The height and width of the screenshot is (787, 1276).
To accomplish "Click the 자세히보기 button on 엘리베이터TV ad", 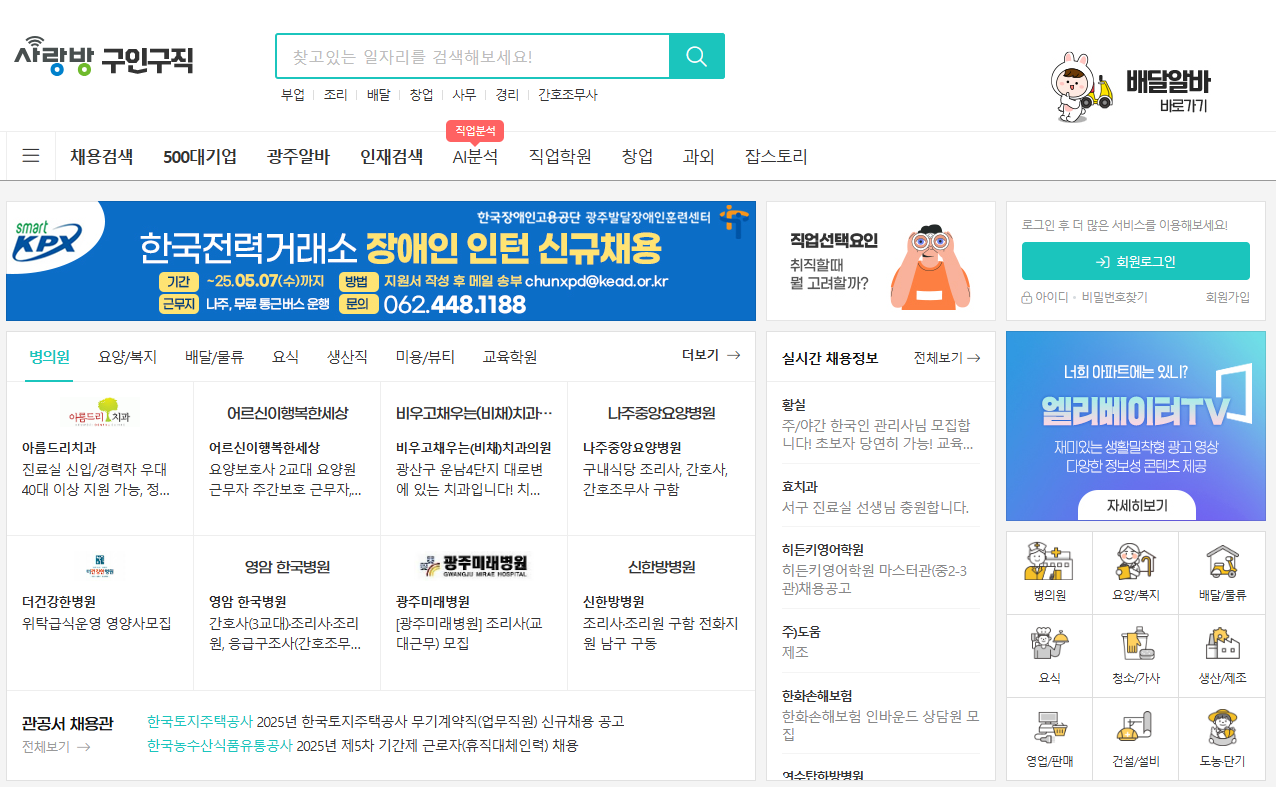I will (x=1137, y=506).
